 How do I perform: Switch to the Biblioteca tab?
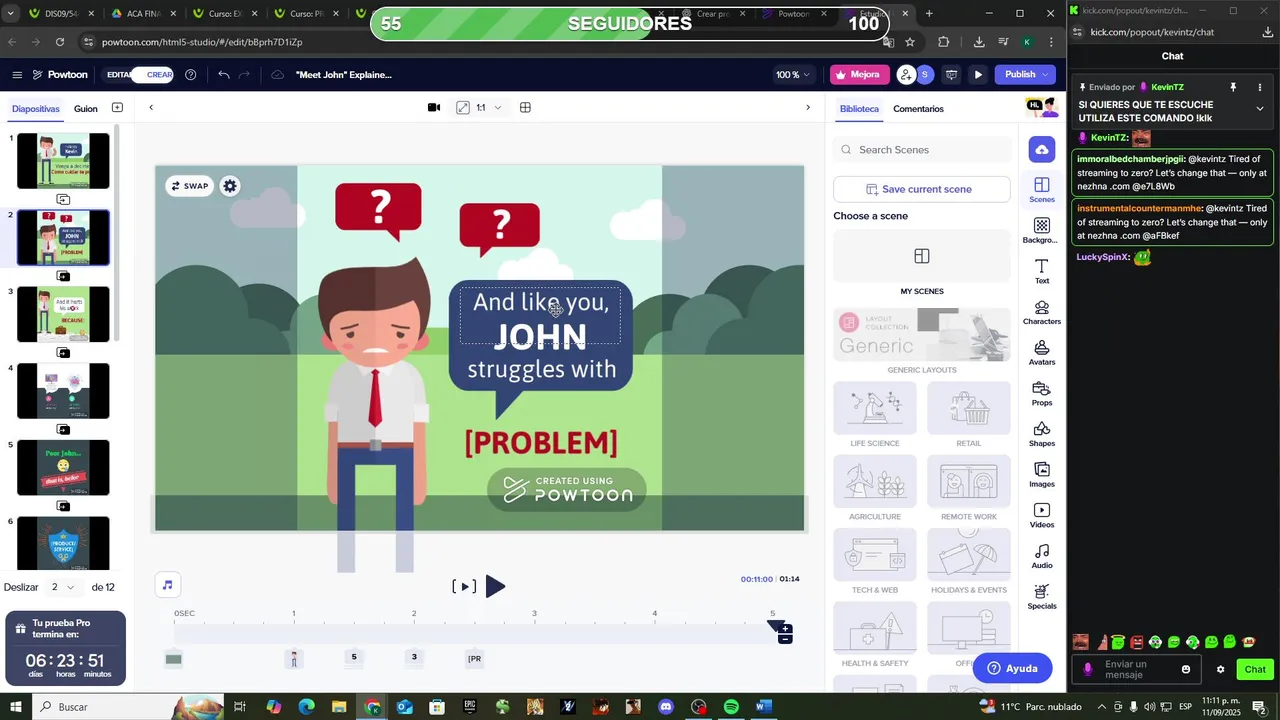coord(859,109)
